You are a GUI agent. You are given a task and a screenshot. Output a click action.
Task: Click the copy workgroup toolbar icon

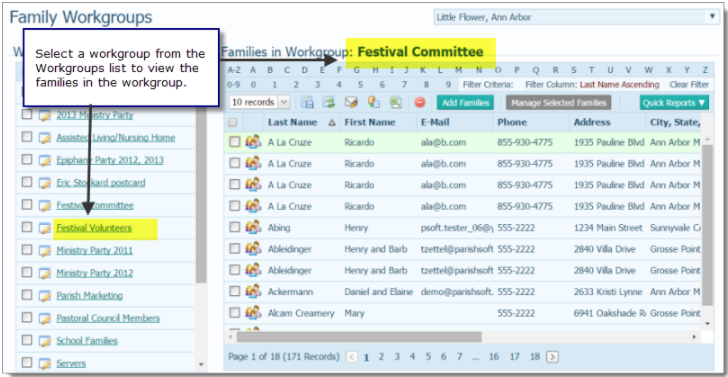pyautogui.click(x=374, y=103)
